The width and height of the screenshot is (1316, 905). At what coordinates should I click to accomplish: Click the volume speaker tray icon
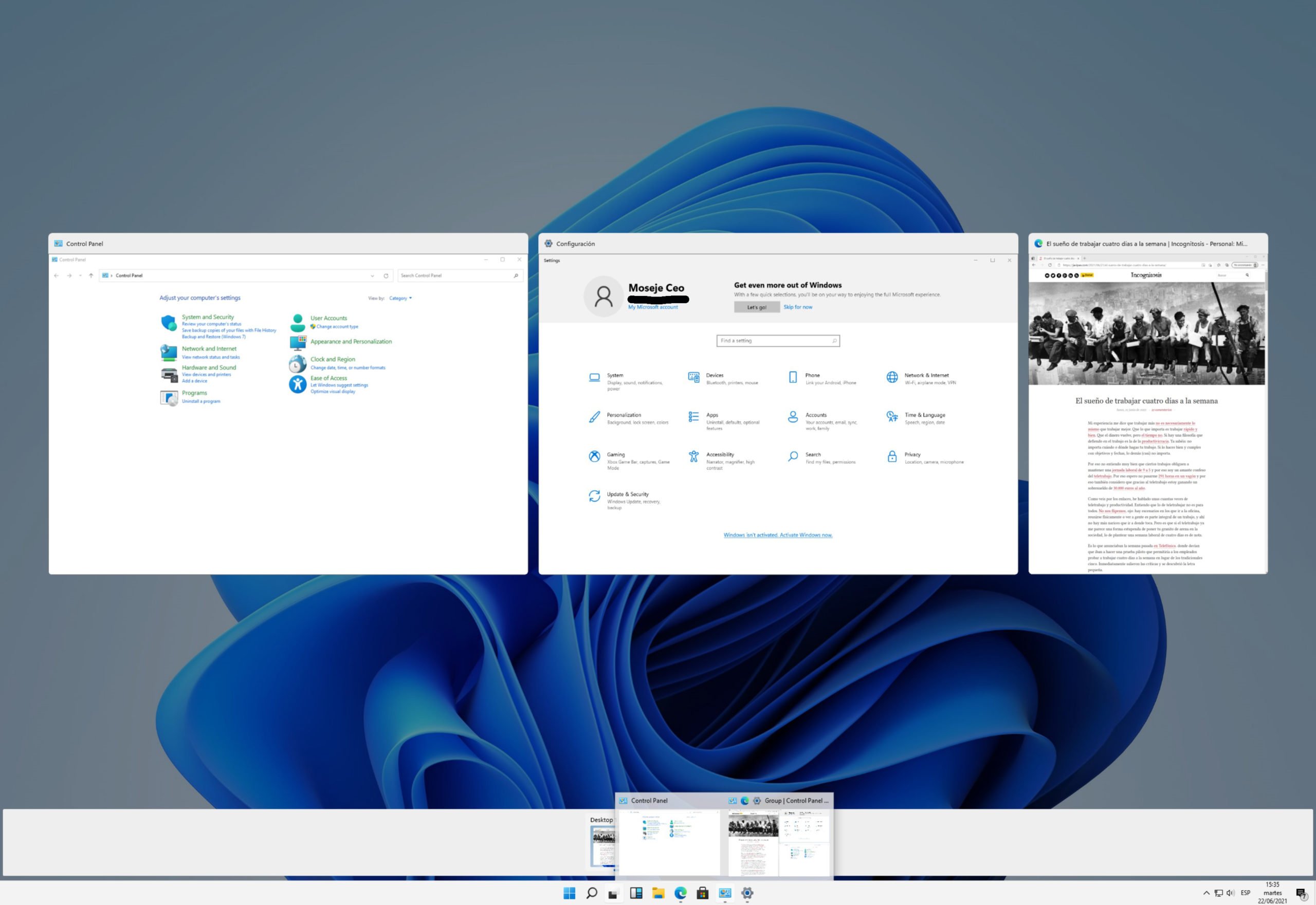(1230, 893)
